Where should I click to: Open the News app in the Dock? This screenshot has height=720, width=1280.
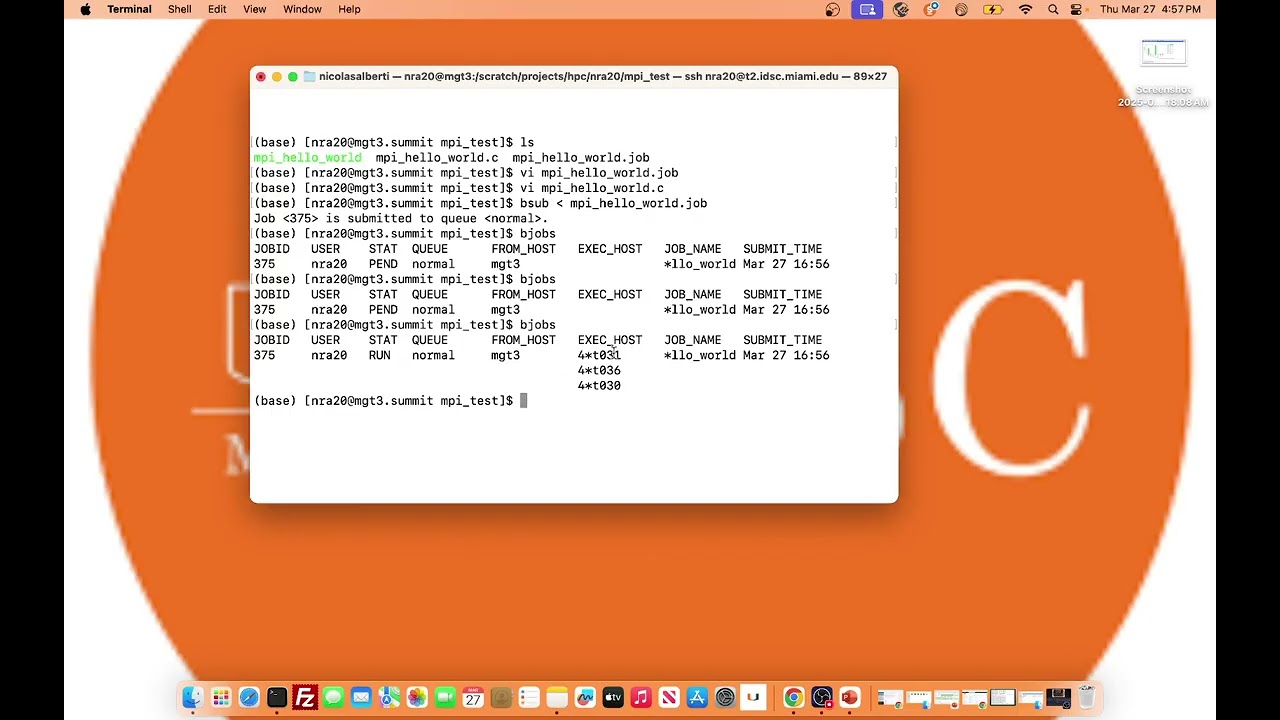(x=669, y=697)
